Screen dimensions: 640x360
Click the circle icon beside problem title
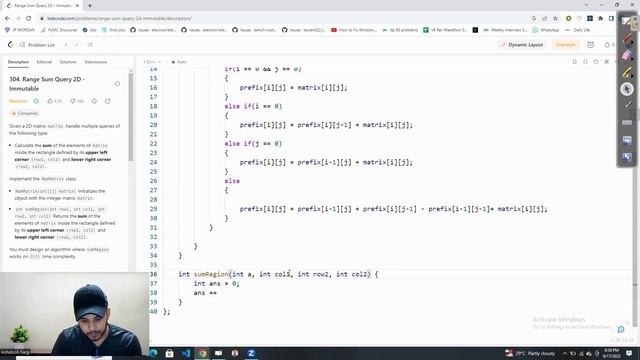tap(117, 84)
